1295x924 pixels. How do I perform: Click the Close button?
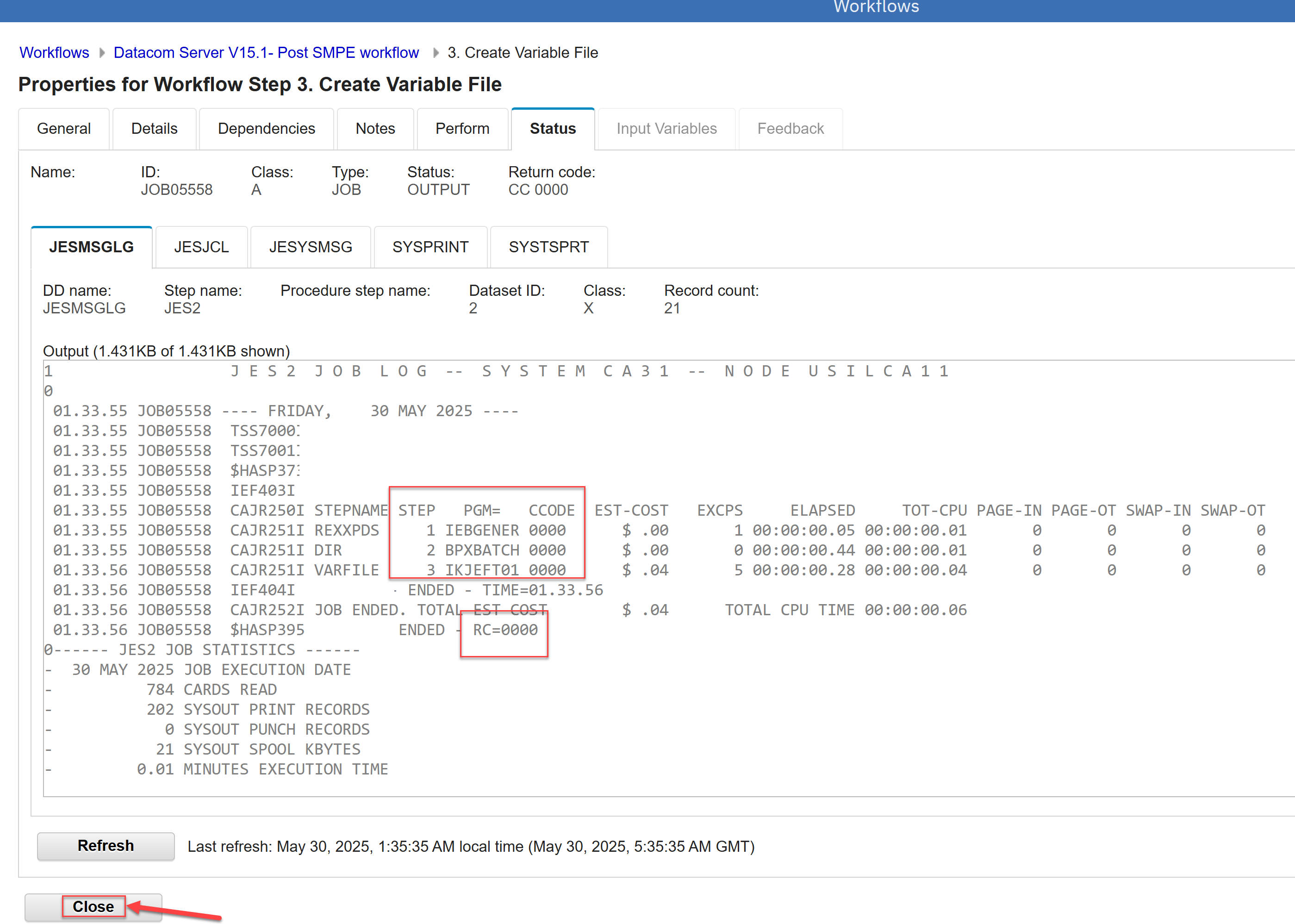[93, 906]
